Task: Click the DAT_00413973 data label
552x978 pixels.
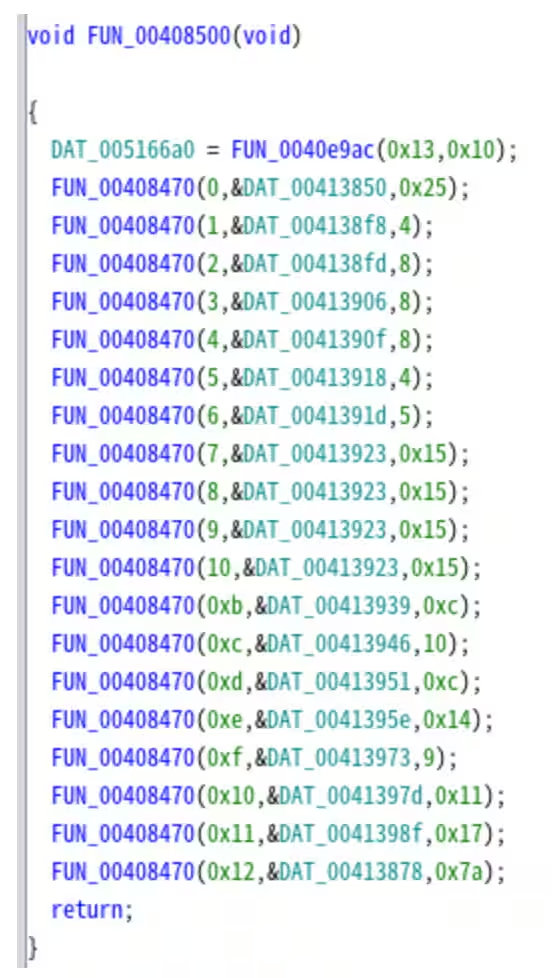Action: (x=339, y=758)
